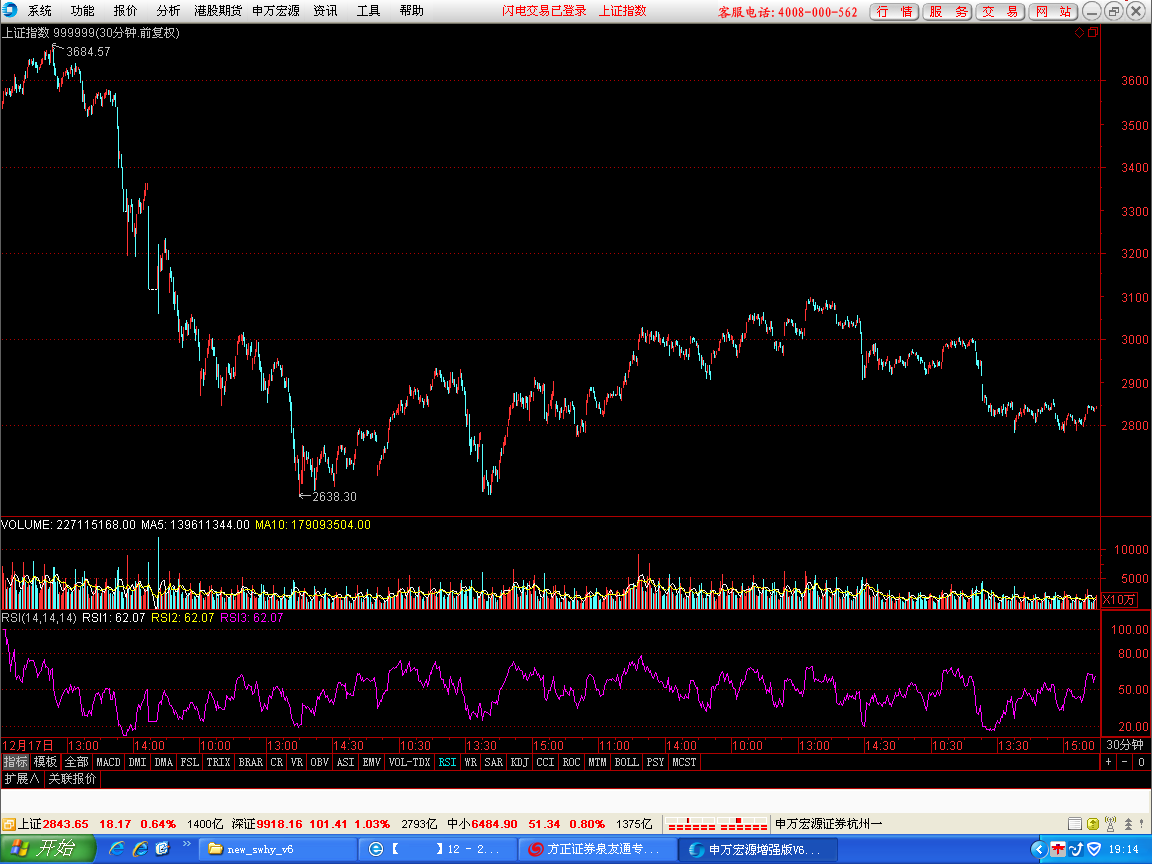The height and width of the screenshot is (864, 1152).
Task: Switch indicator to BOLL
Action: (627, 762)
